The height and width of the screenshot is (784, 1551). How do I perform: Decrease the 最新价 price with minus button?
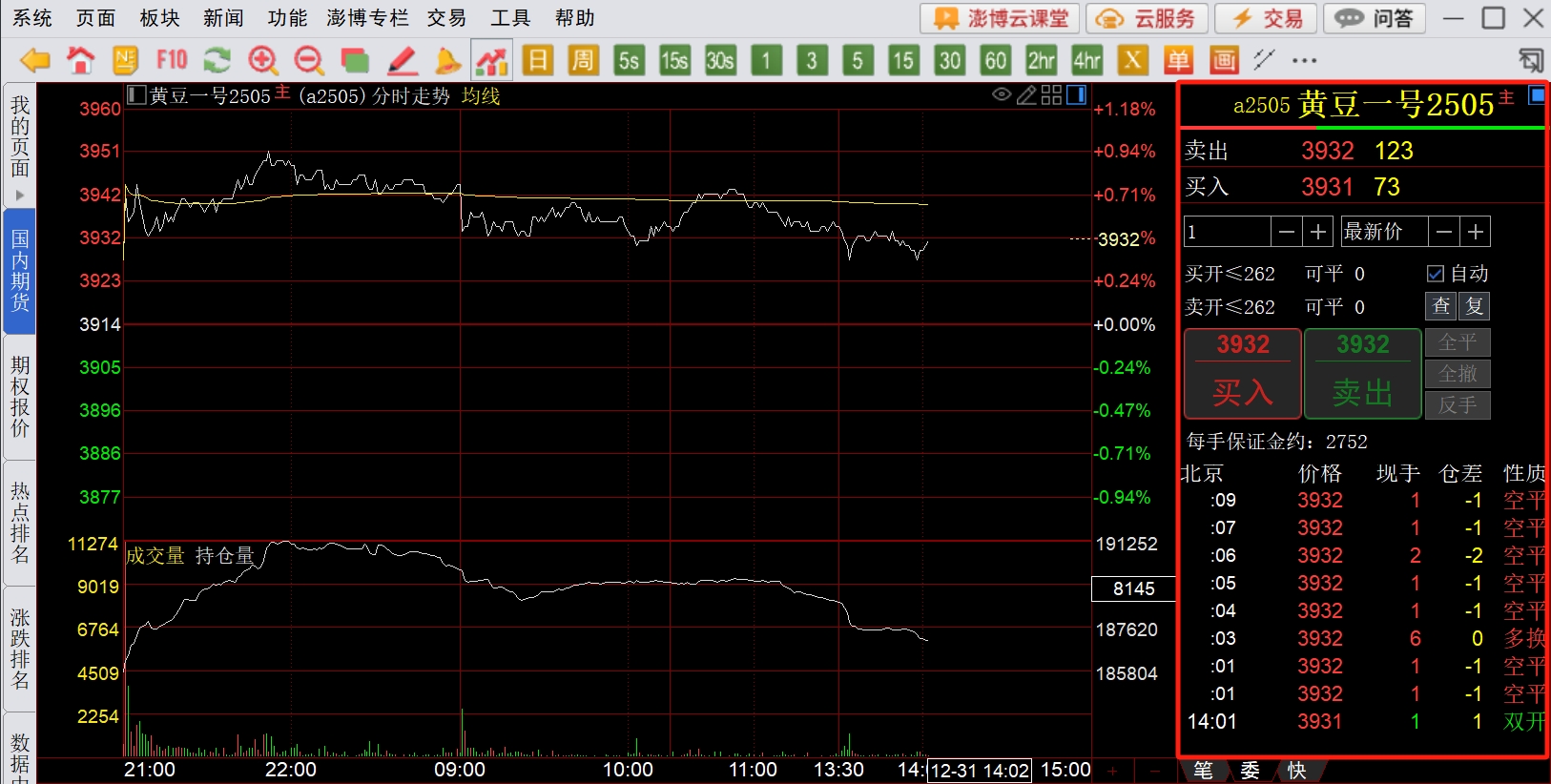[1444, 232]
